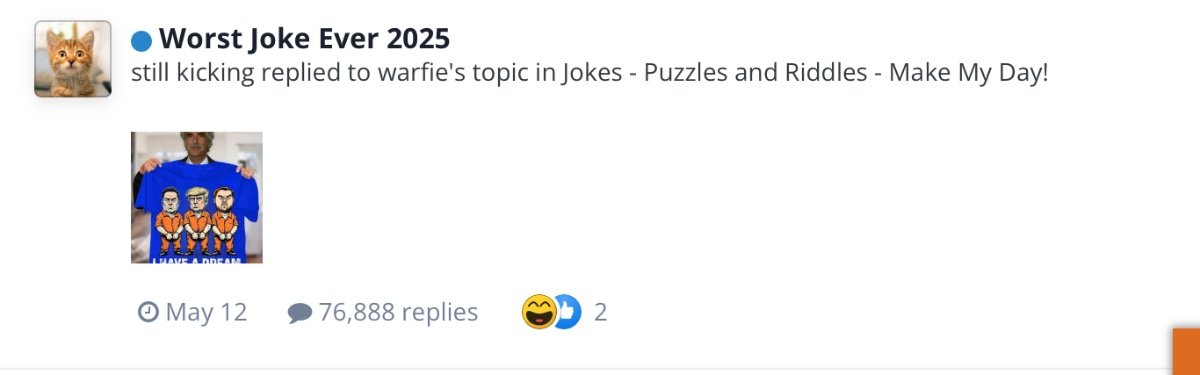This screenshot has height=375, width=1200.
Task: Click the "Make My Day!" forum text
Action: (x=968, y=74)
